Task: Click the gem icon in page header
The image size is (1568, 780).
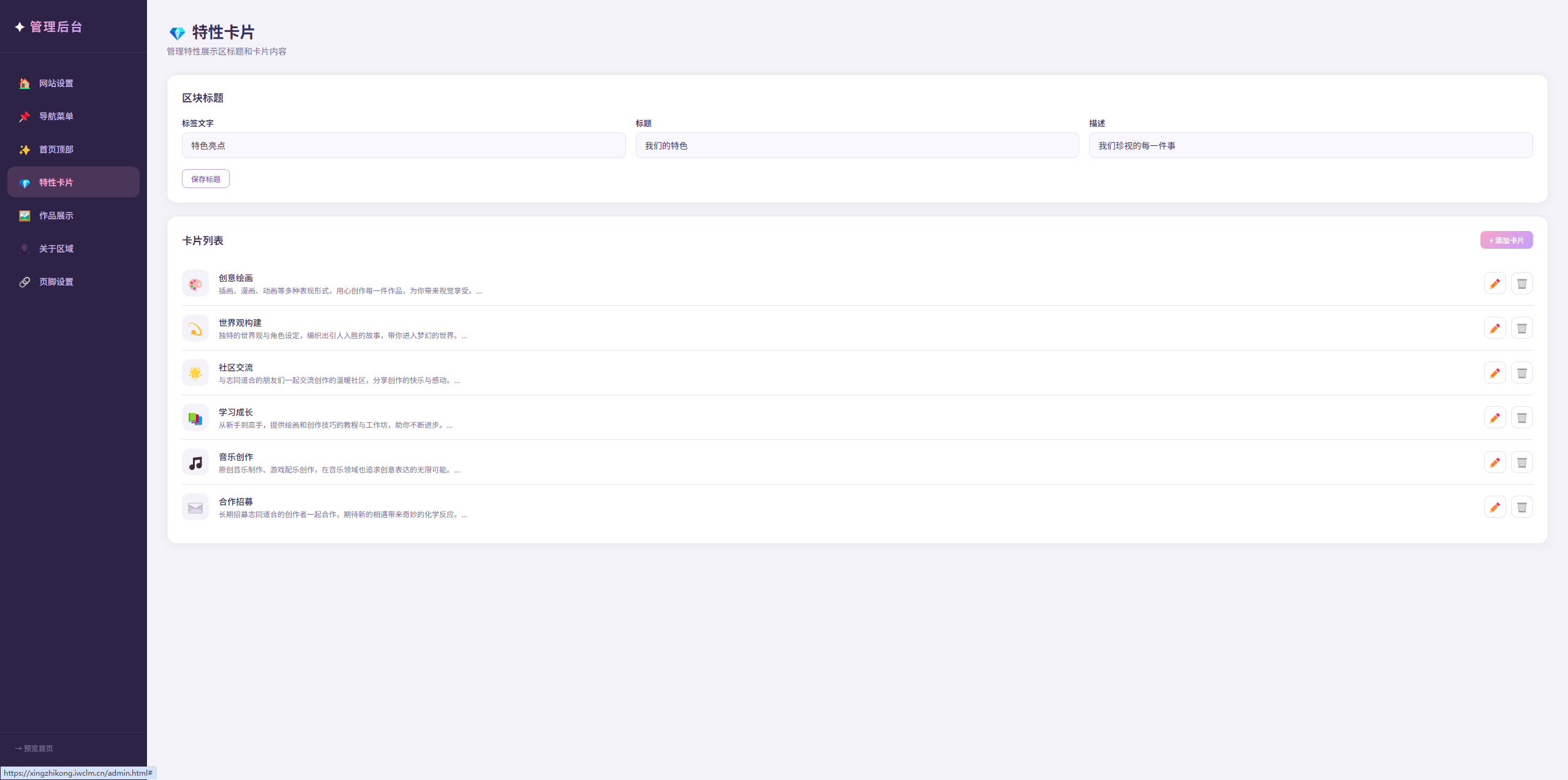Action: point(177,33)
